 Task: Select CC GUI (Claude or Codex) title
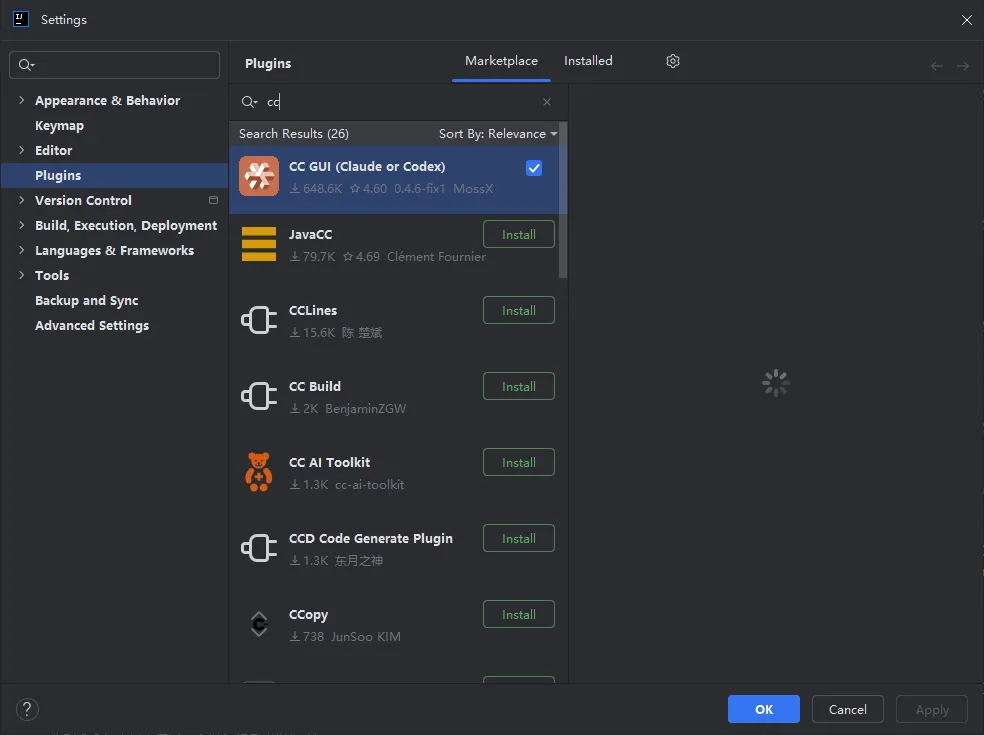pyautogui.click(x=367, y=166)
